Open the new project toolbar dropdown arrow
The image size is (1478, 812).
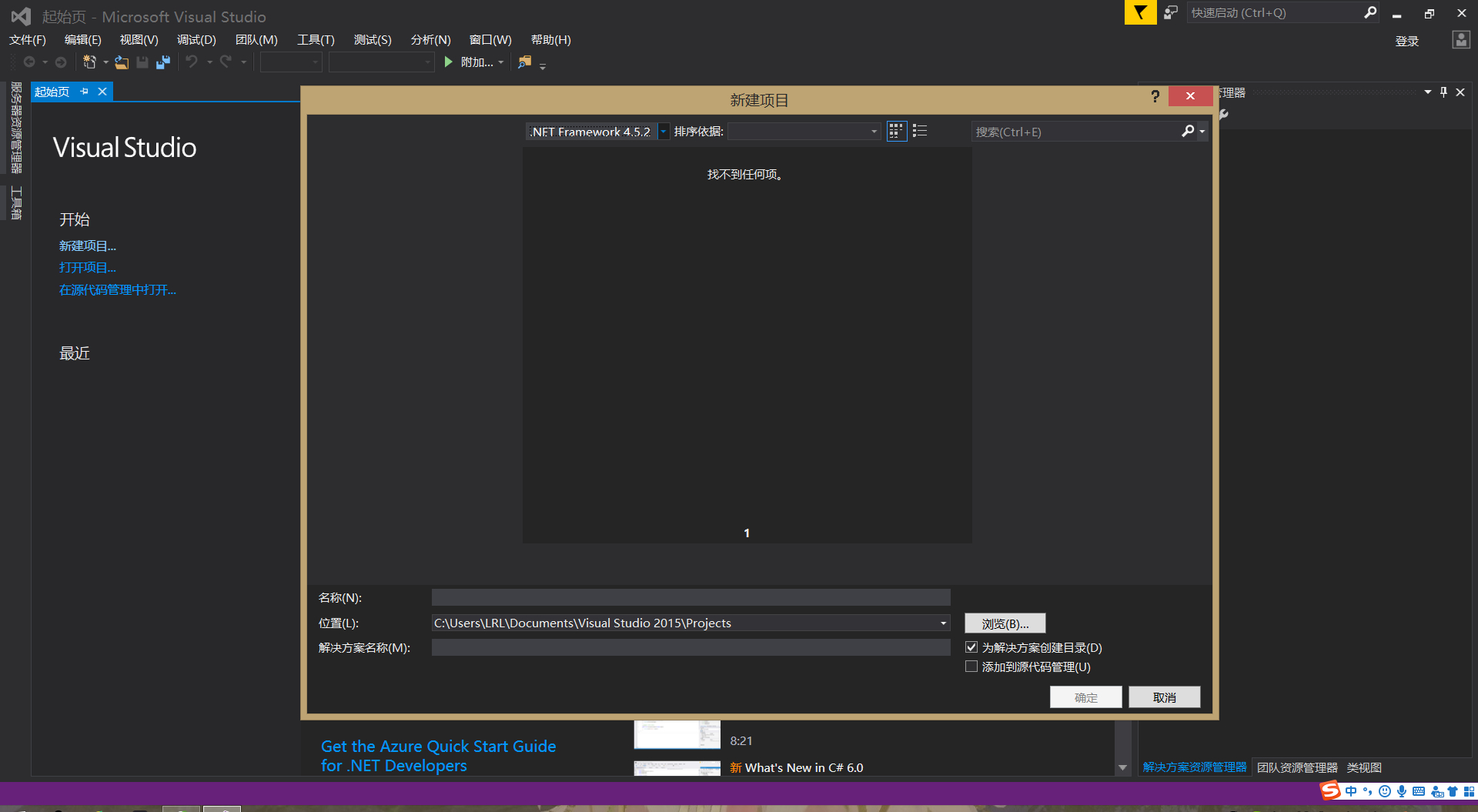click(105, 62)
